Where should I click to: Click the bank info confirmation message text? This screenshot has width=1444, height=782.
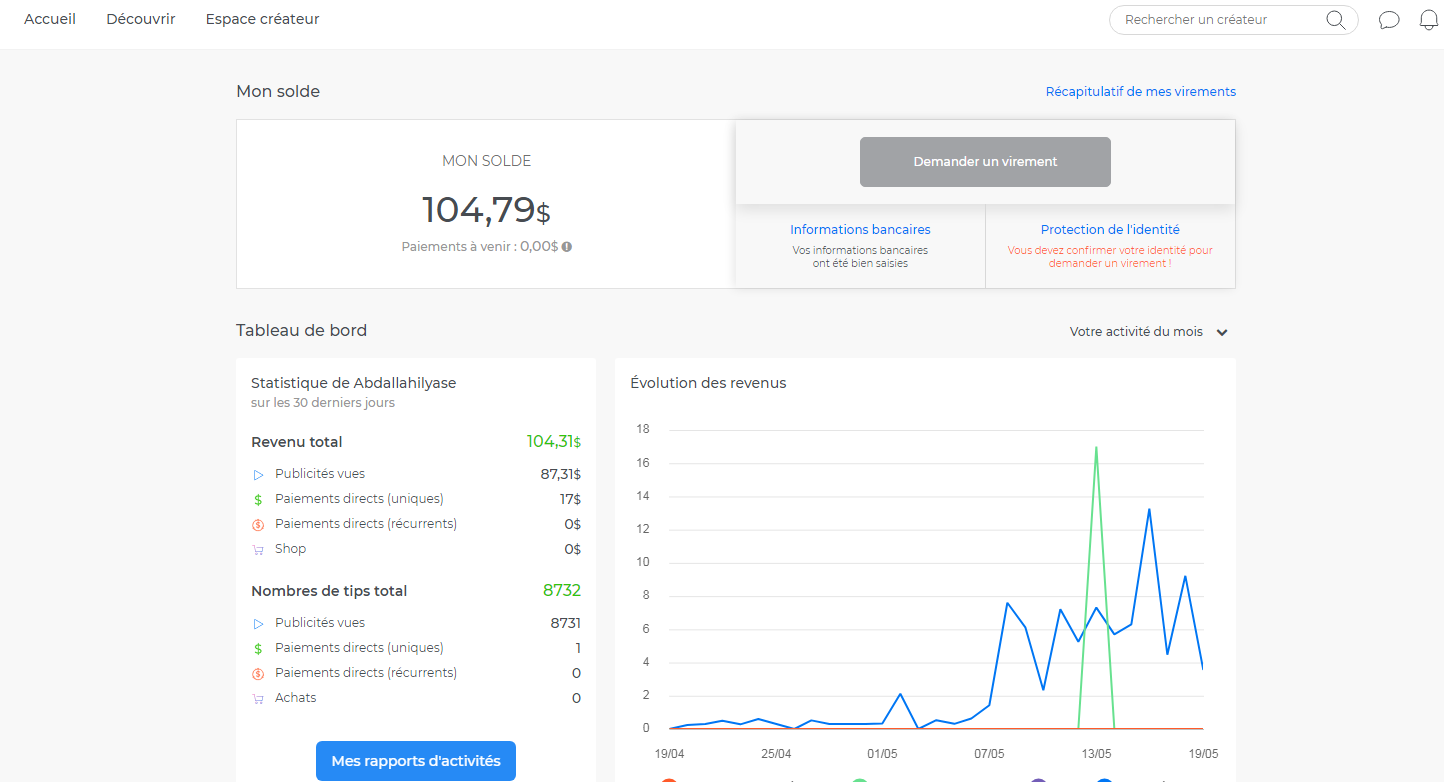[x=860, y=257]
